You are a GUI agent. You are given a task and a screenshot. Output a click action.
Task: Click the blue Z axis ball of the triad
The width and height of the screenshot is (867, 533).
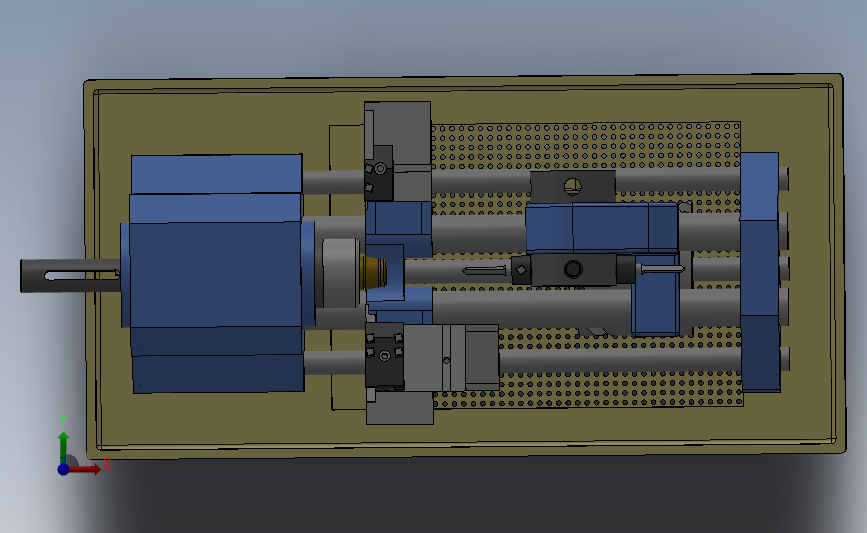63,469
